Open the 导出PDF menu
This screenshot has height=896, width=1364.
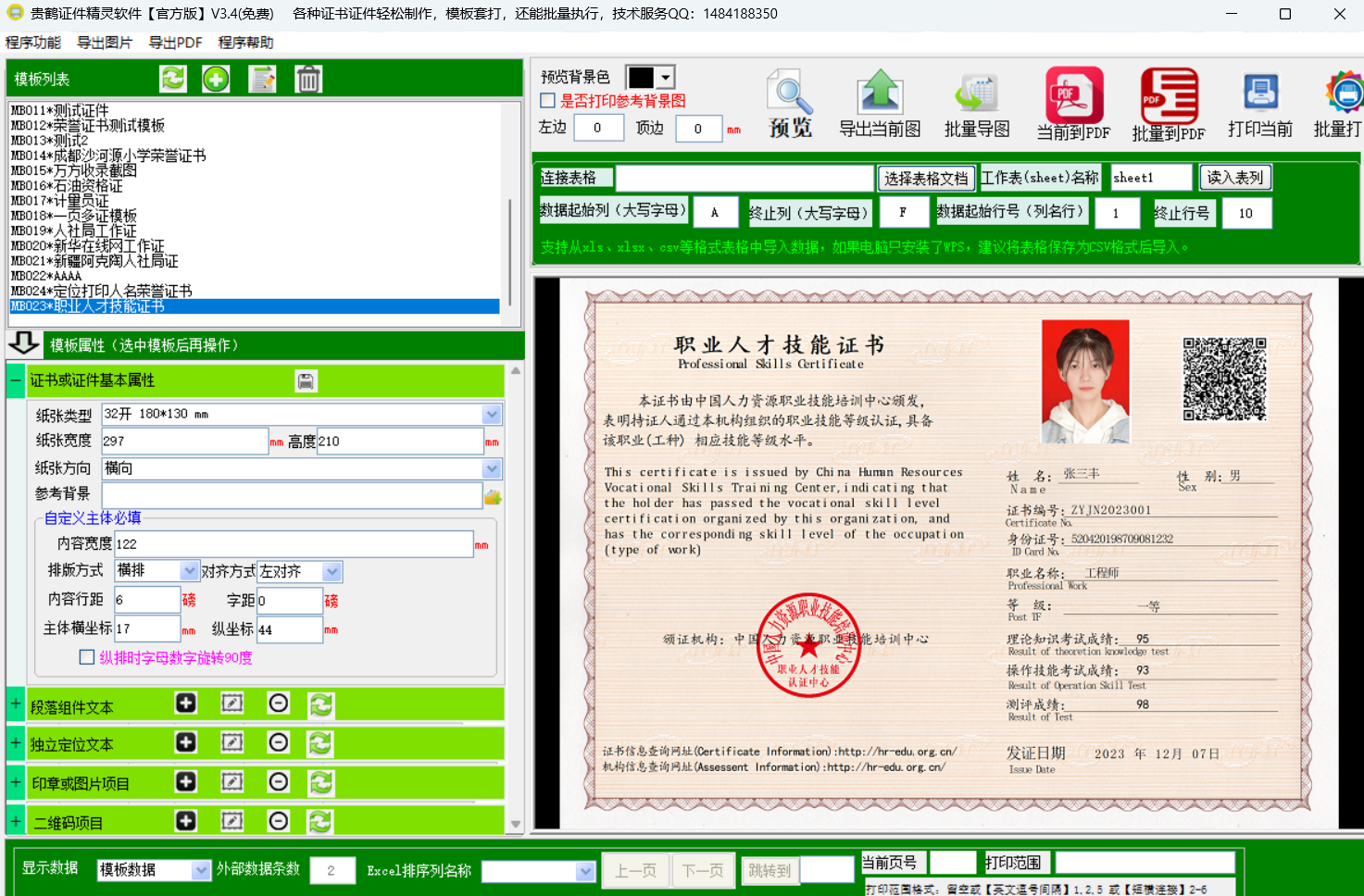(x=175, y=43)
